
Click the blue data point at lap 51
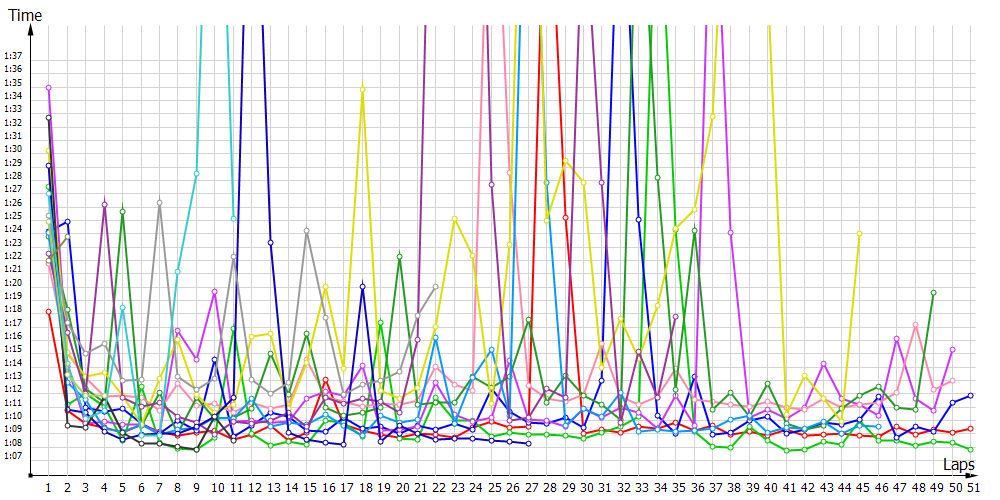[970, 396]
